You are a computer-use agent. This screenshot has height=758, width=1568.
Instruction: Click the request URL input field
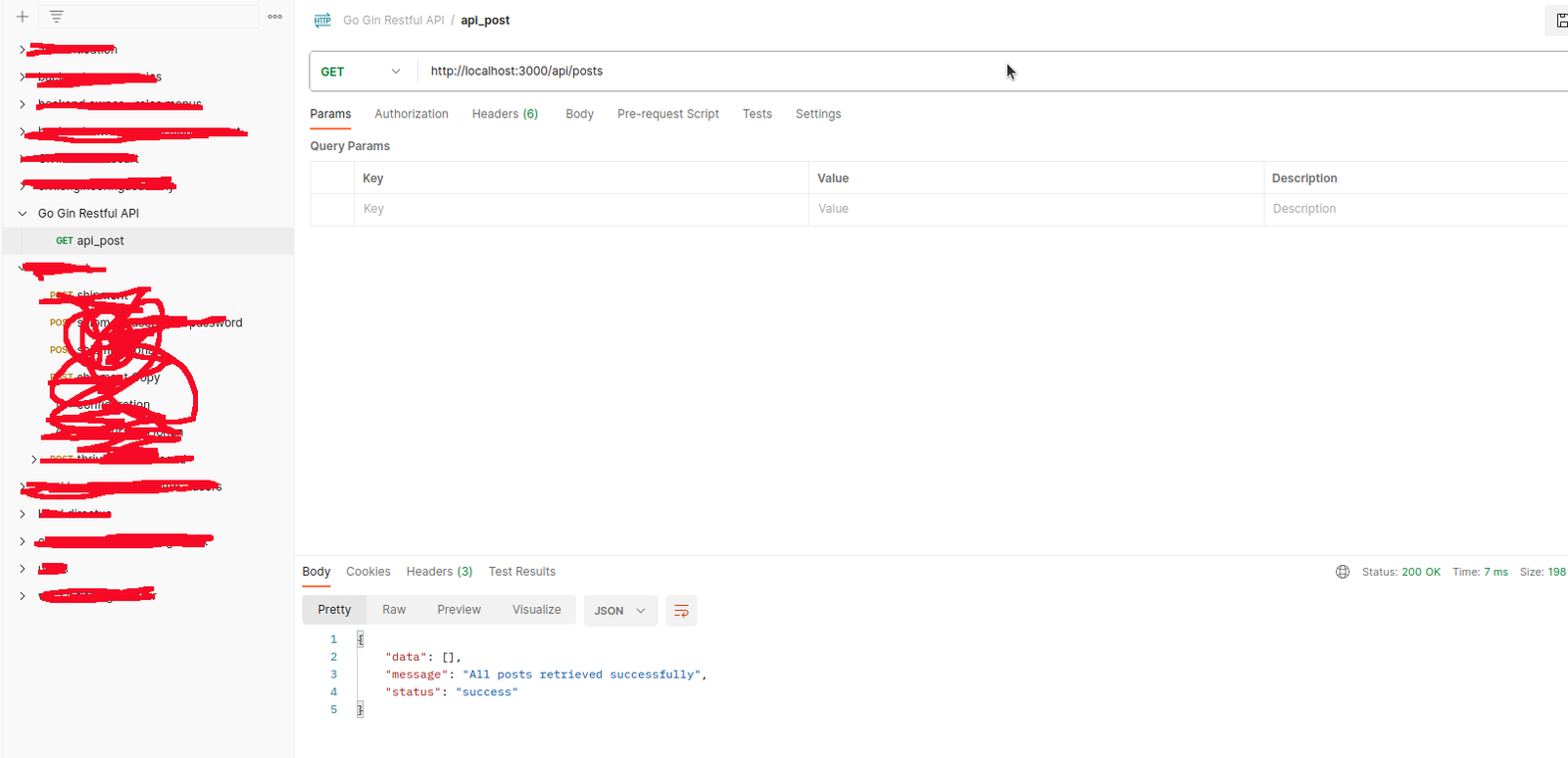point(784,72)
